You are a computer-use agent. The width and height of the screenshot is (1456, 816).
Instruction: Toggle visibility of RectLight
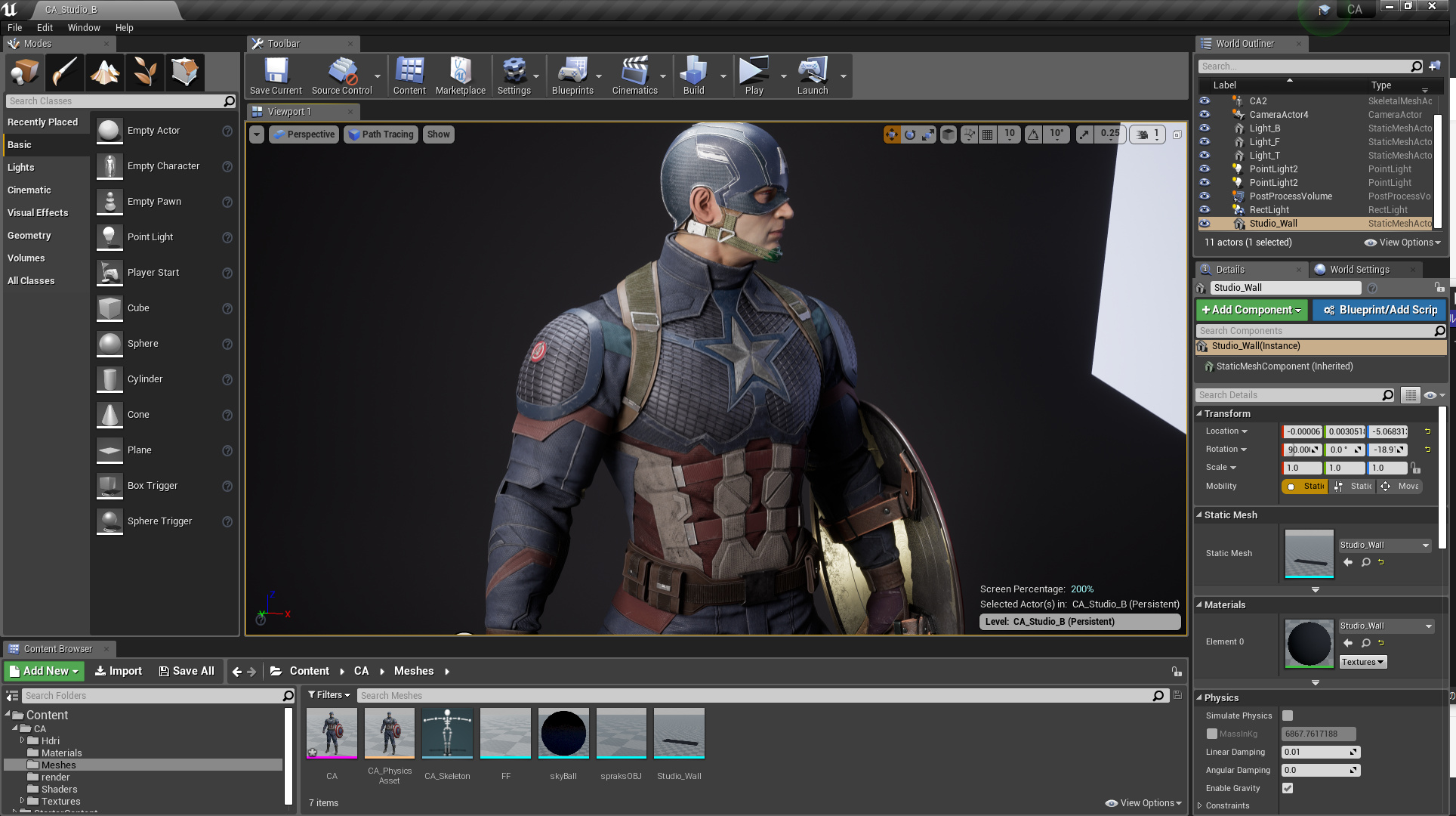coord(1205,209)
